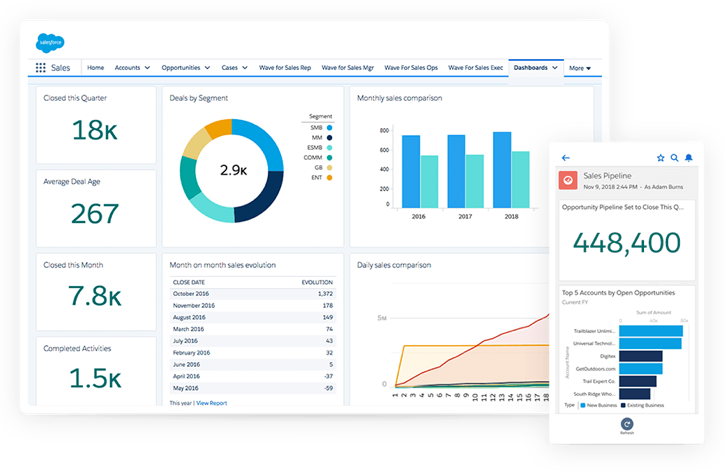Click the red Sales Pipeline dashboard icon
The width and height of the screenshot is (725, 474).
(x=568, y=180)
